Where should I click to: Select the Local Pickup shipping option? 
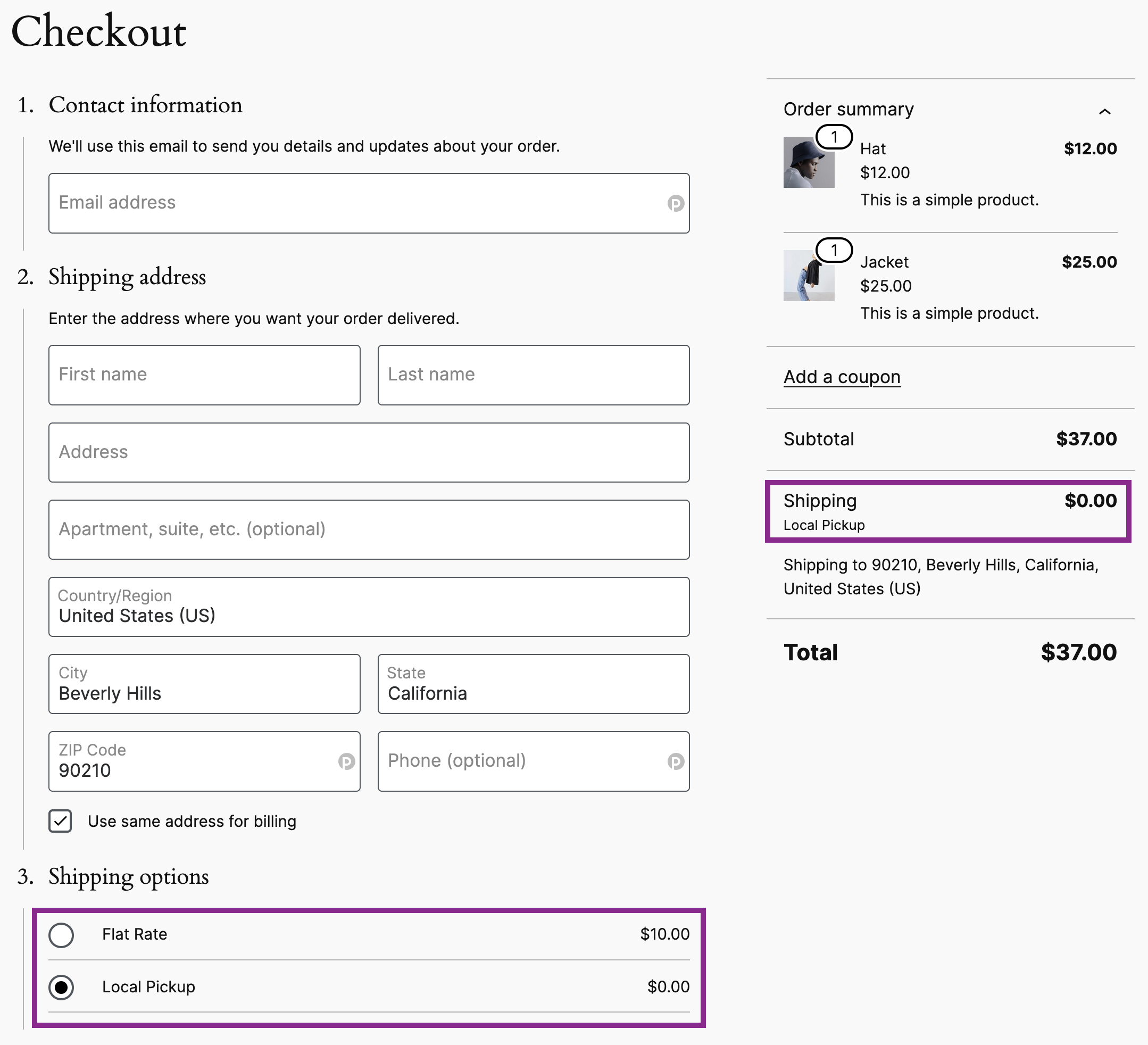coord(62,987)
